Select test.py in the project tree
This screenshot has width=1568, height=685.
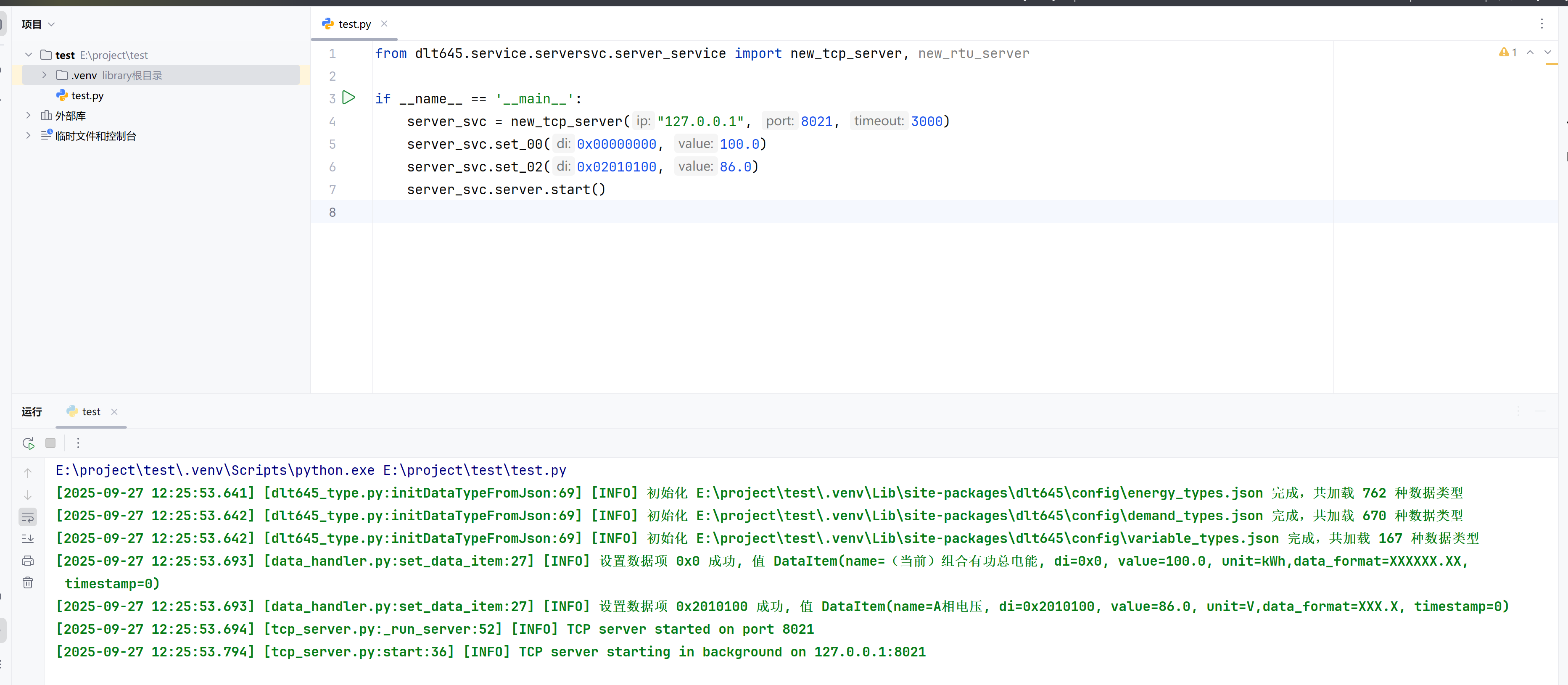click(x=87, y=95)
